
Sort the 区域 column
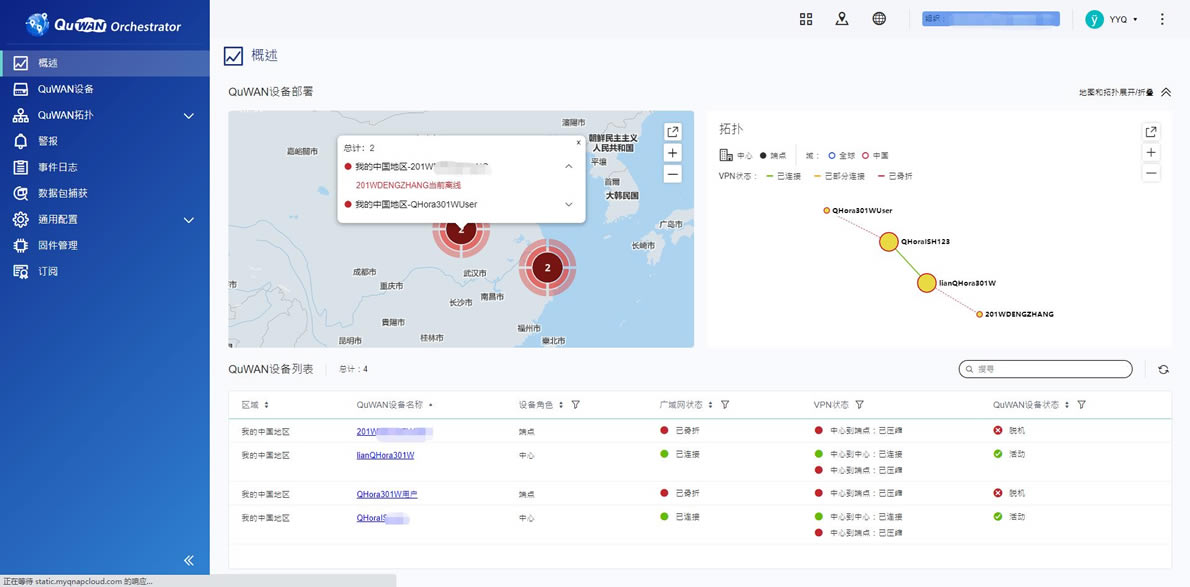click(266, 405)
